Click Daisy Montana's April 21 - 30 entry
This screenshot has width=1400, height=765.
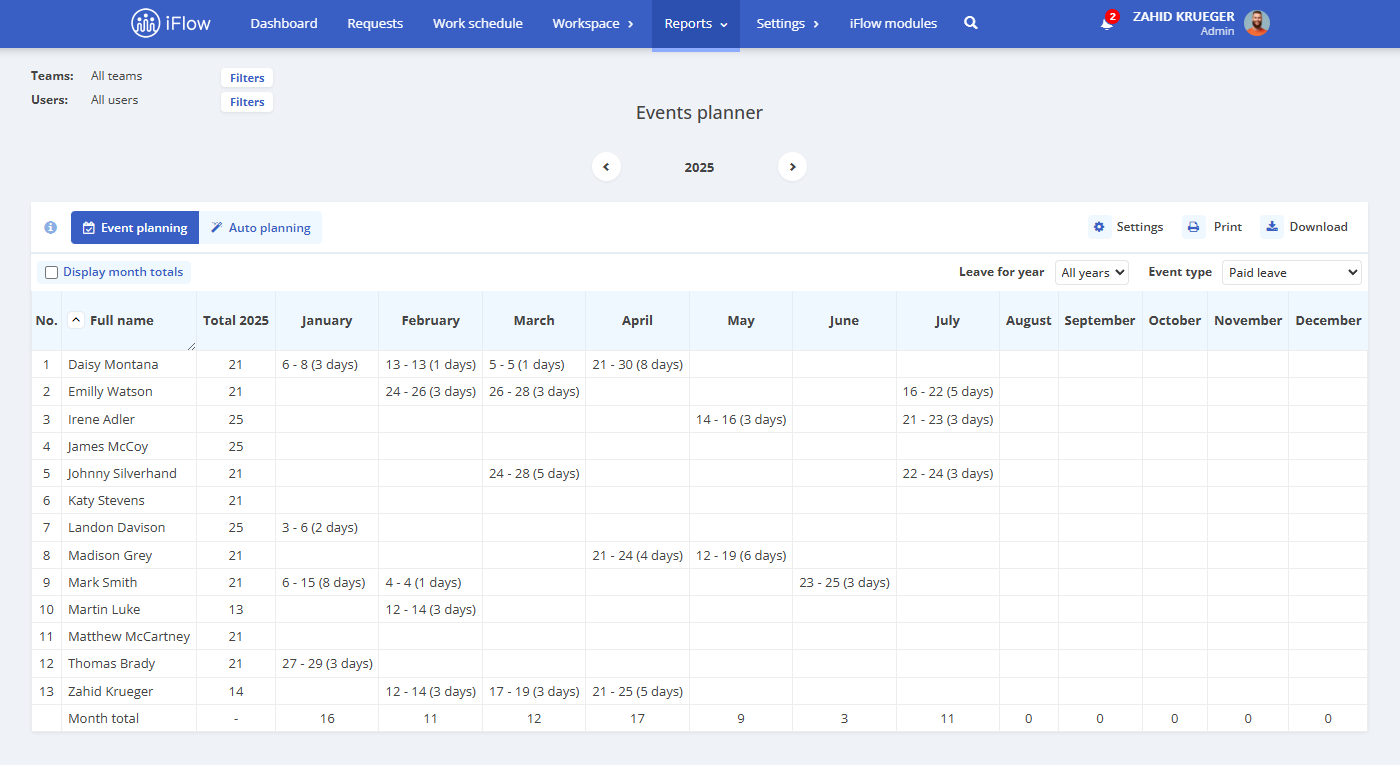(x=638, y=365)
